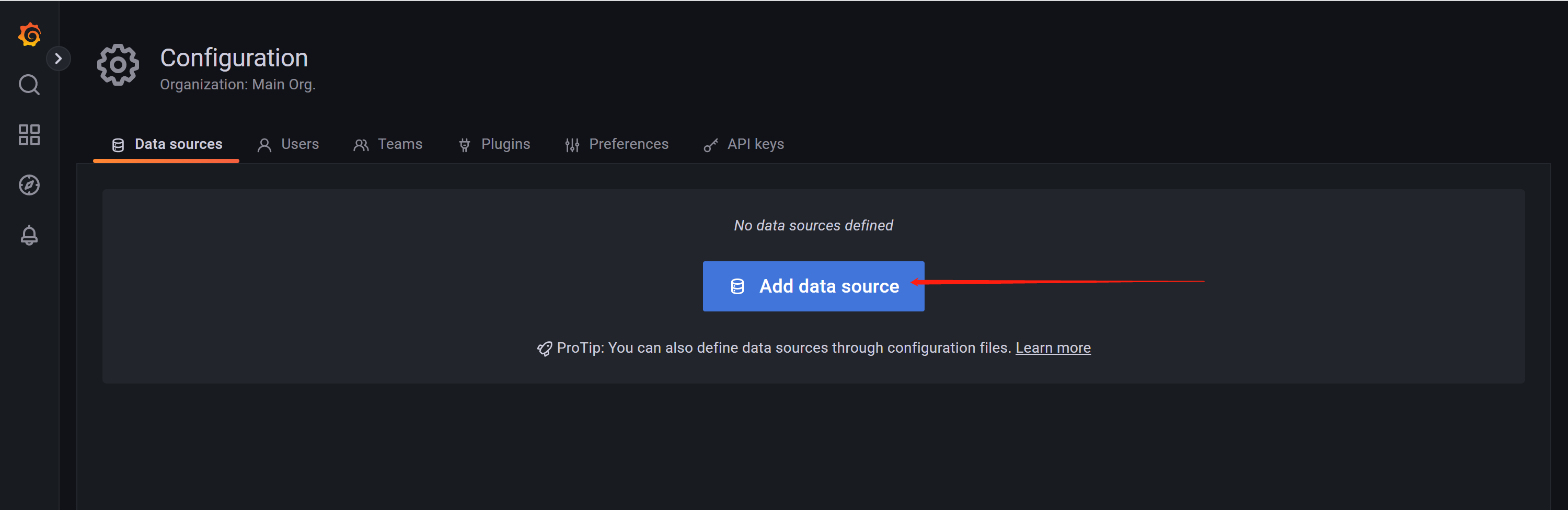Open the Alerting bell icon
This screenshot has width=1568, height=510.
(29, 236)
